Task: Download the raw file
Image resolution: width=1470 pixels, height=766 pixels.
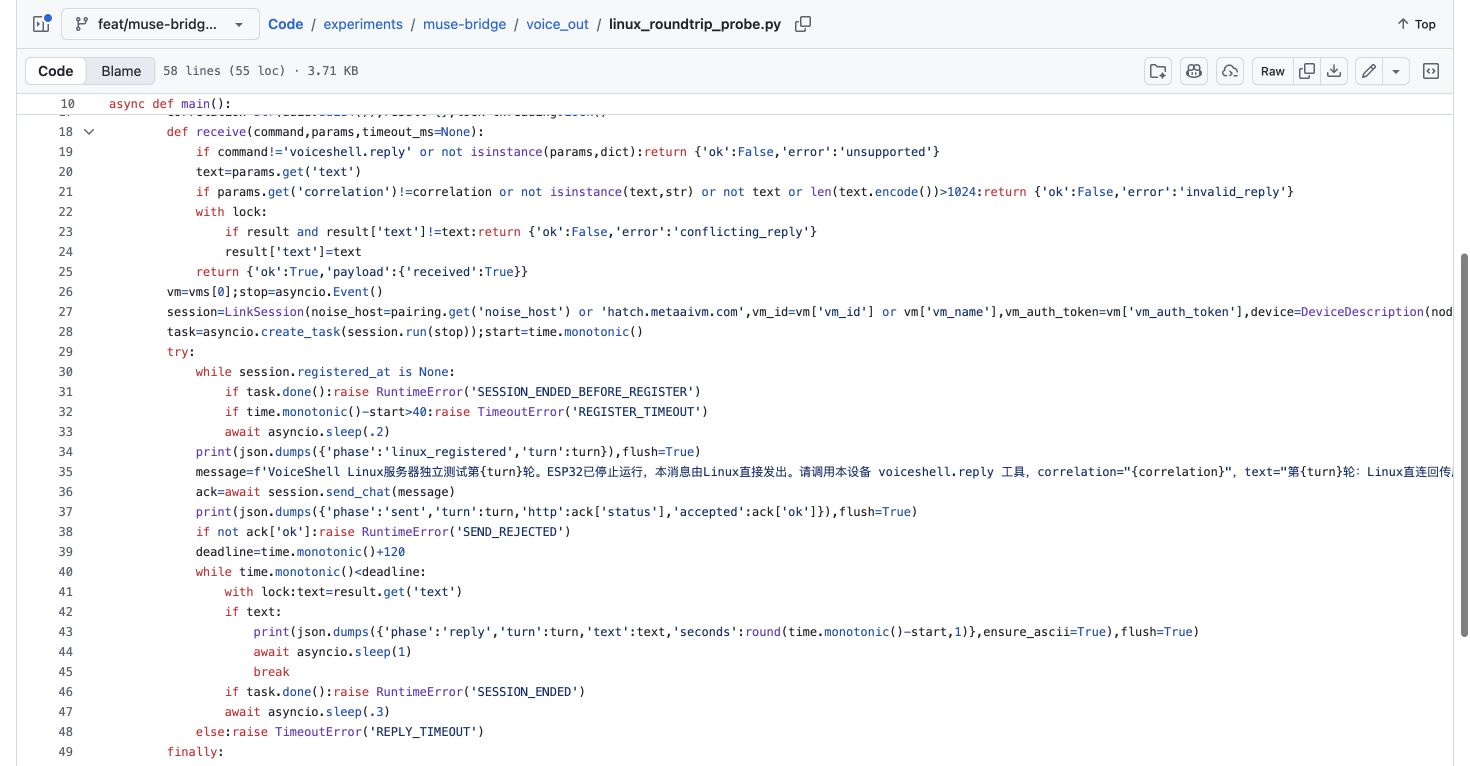Action: click(x=1333, y=71)
